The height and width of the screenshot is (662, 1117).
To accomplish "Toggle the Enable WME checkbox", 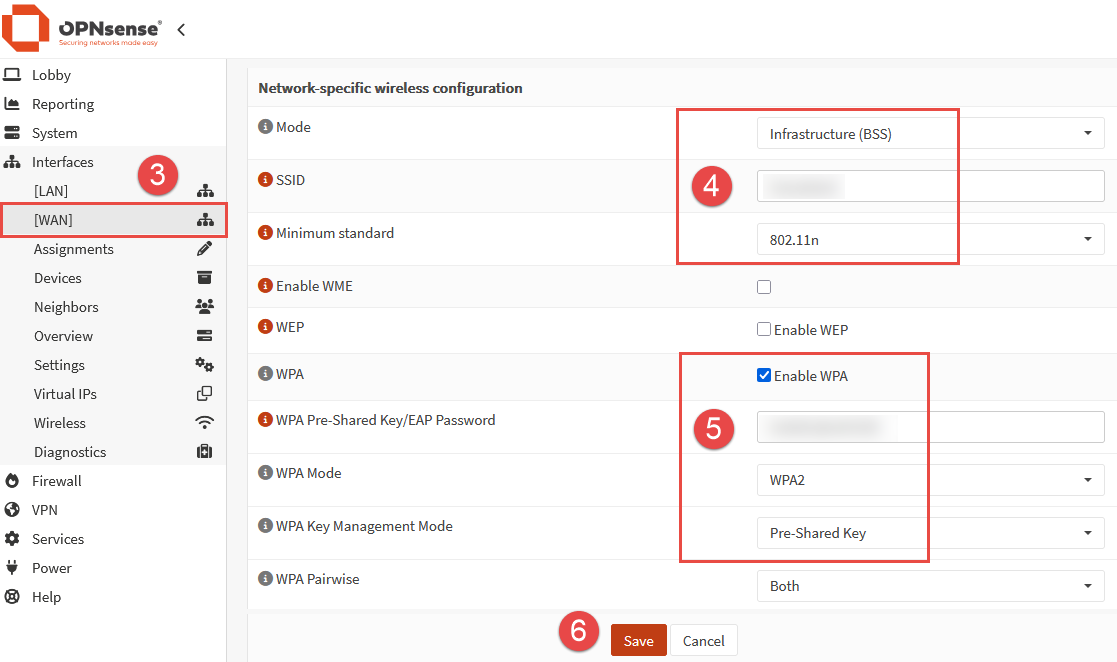I will (x=764, y=287).
